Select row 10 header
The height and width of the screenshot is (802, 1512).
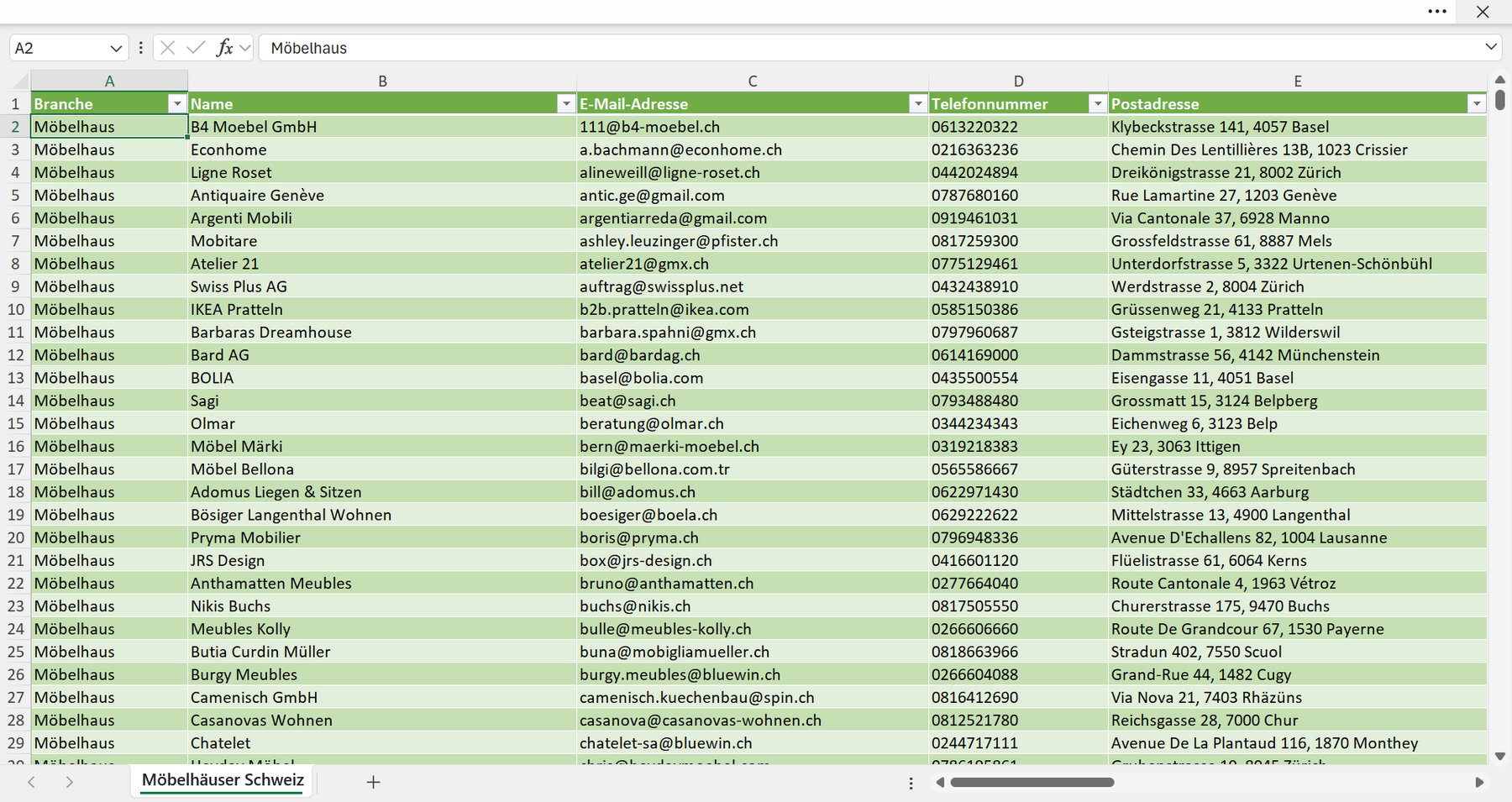15,309
